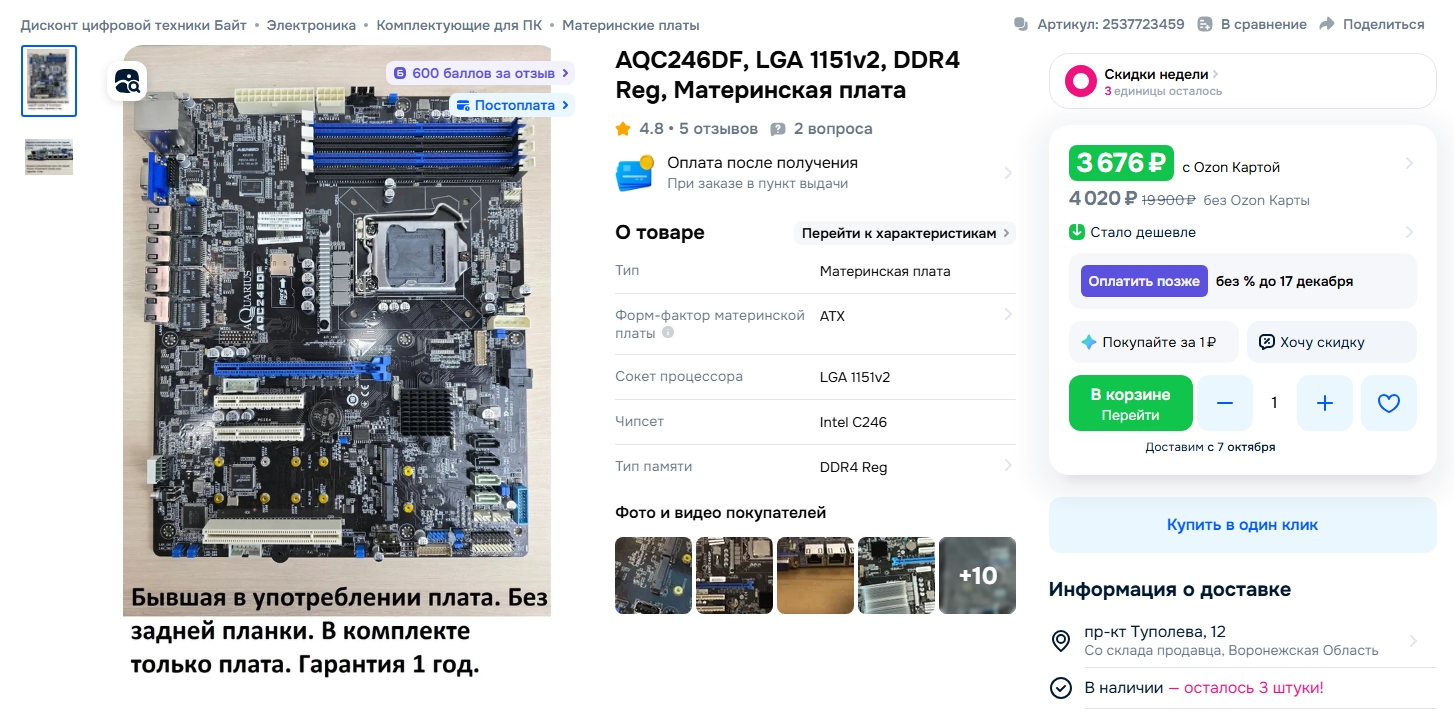
Task: Click the questions speech bubble icon
Action: 778,129
